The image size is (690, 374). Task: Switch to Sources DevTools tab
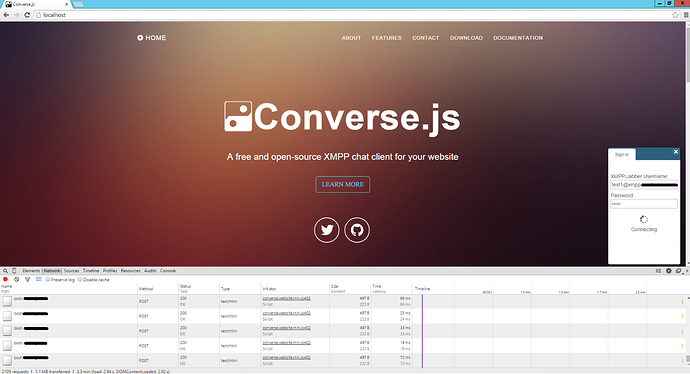pyautogui.click(x=71, y=271)
